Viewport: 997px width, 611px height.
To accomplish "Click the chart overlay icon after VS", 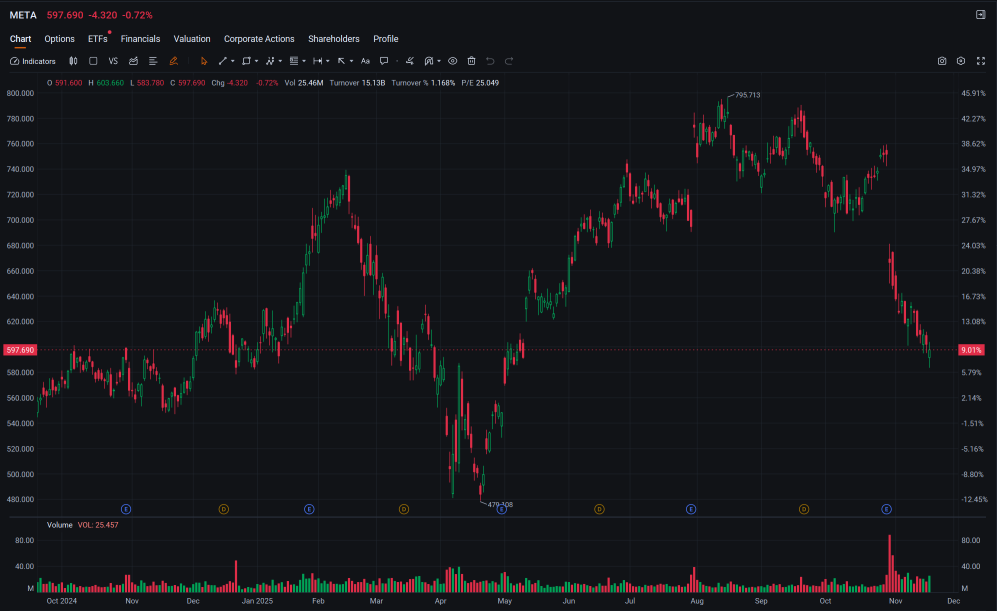I will pos(134,61).
